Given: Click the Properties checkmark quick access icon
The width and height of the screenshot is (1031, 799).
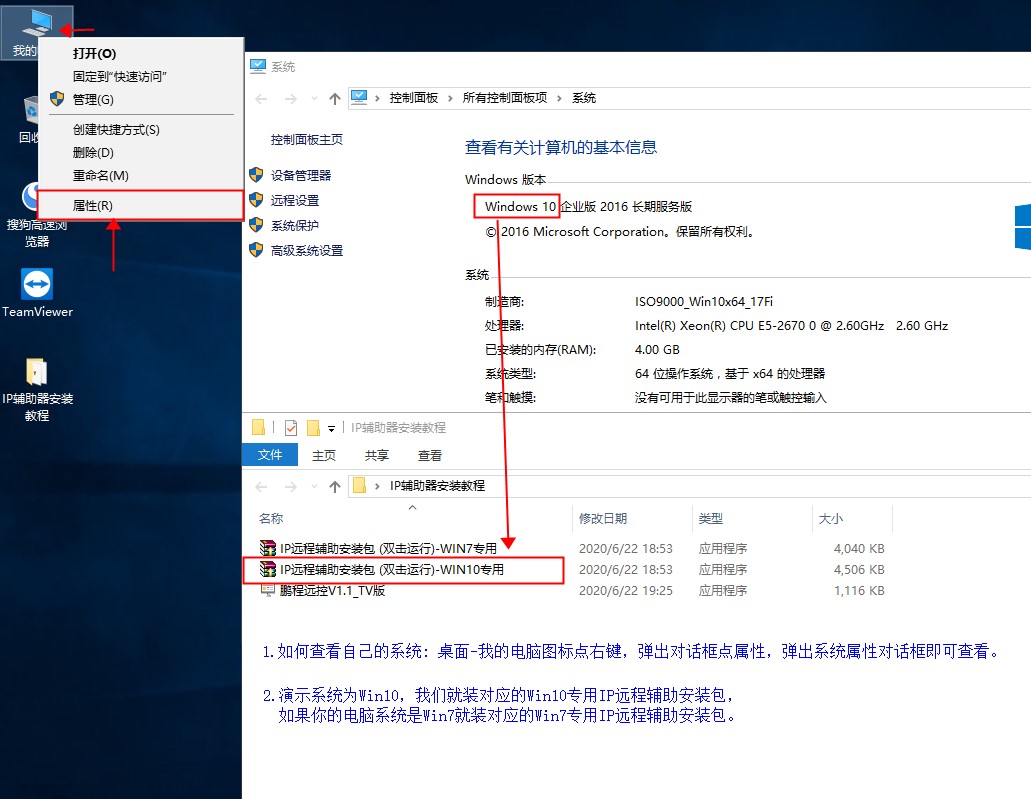Looking at the screenshot, I should pyautogui.click(x=291, y=428).
